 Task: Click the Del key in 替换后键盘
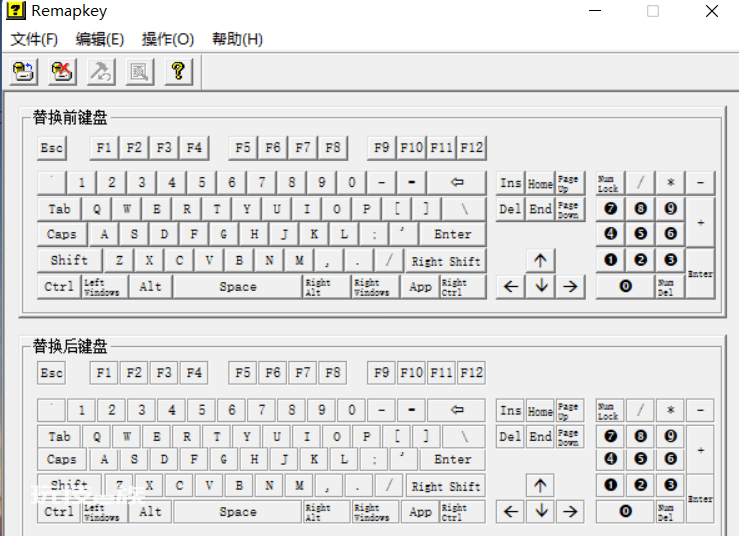coord(511,437)
